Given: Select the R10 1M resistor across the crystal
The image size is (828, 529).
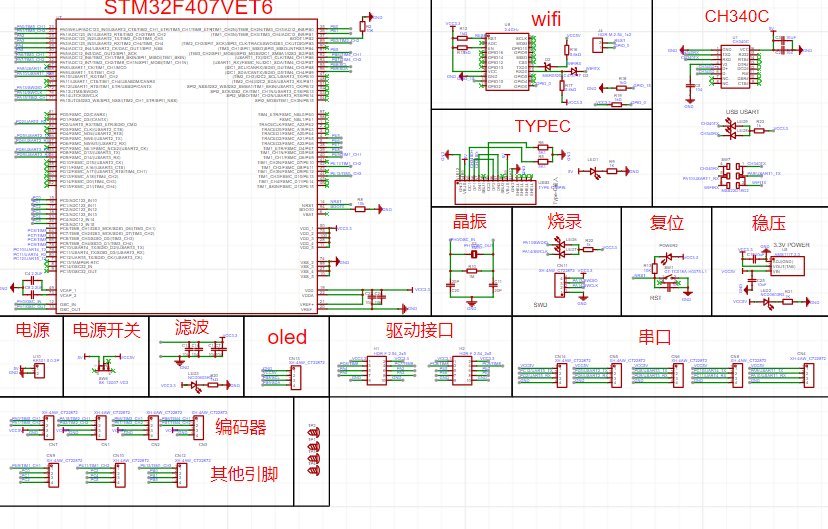Looking at the screenshot, I should [x=472, y=273].
